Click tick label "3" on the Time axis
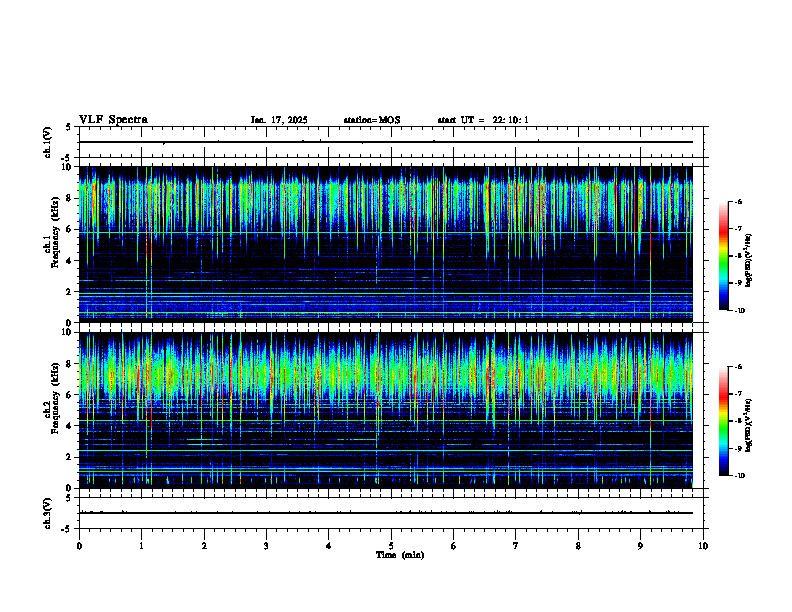 (266, 546)
